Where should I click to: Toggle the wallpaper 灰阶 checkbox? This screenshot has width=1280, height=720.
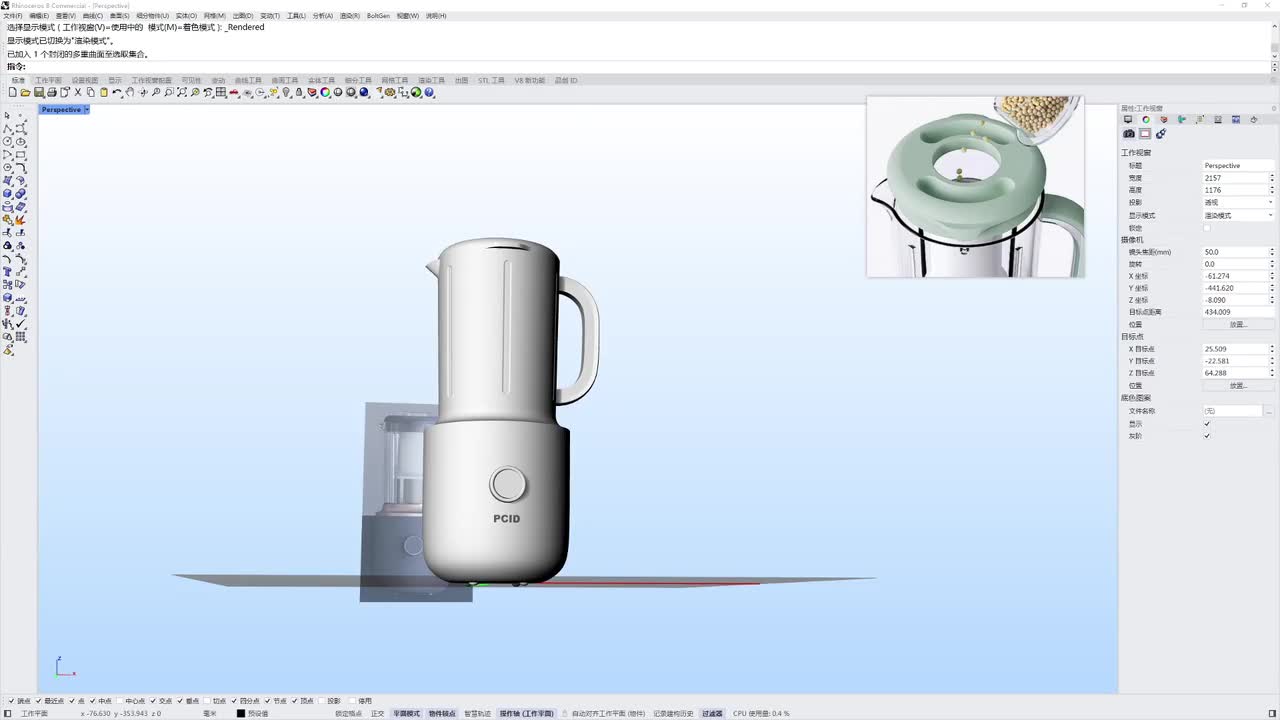1207,436
